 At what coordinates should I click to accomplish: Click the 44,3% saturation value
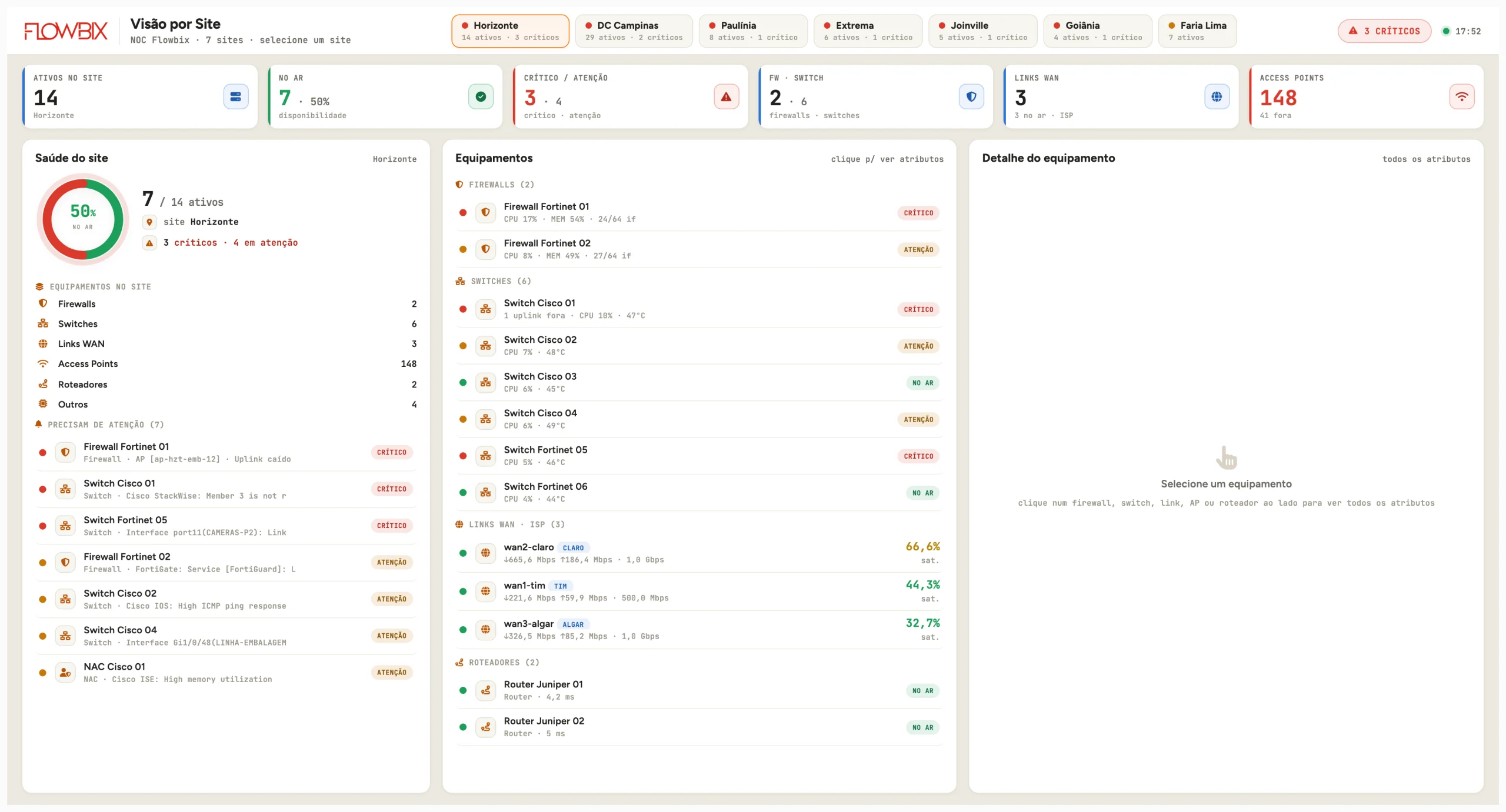[x=922, y=585]
